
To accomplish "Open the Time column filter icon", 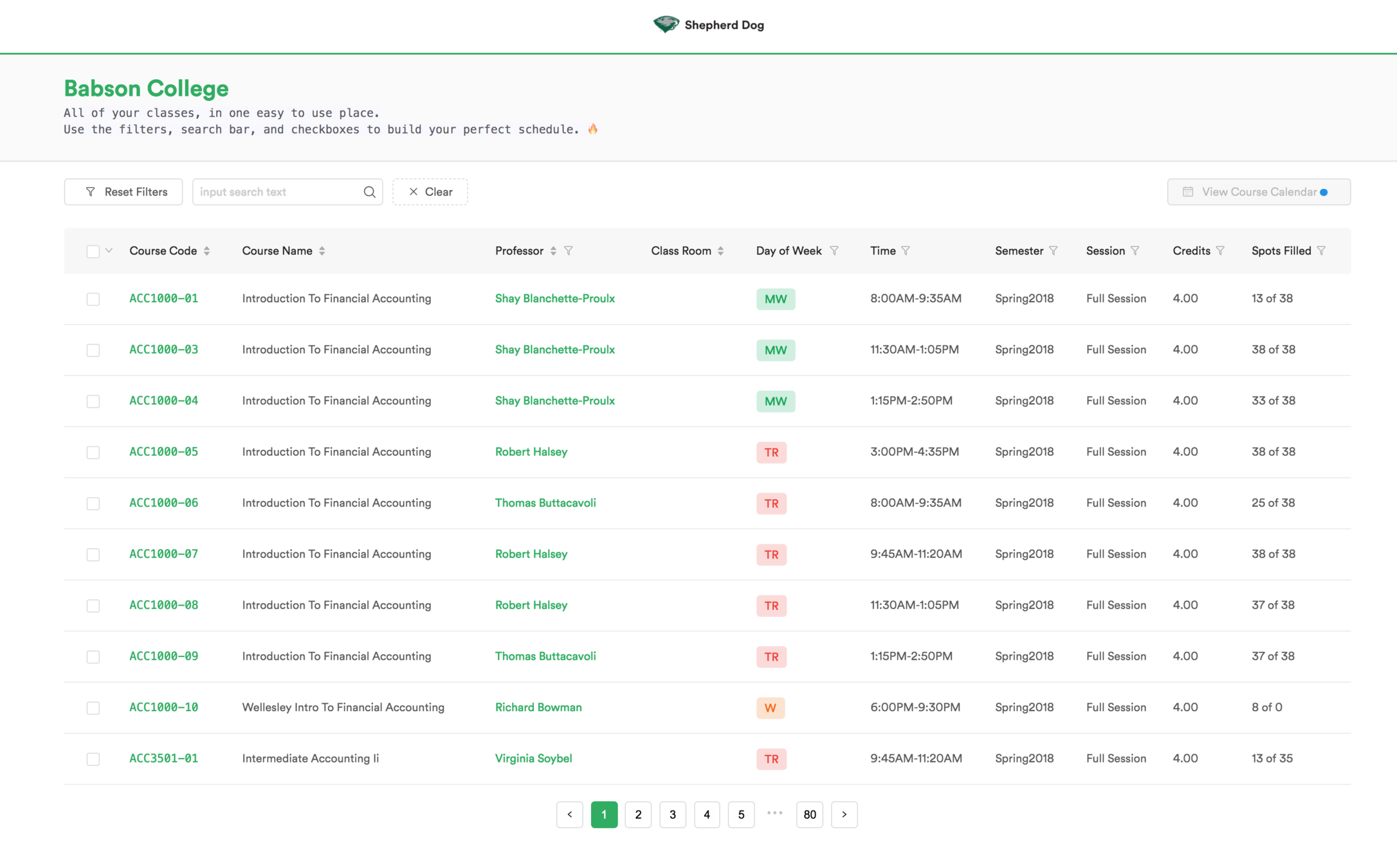I will coord(906,251).
